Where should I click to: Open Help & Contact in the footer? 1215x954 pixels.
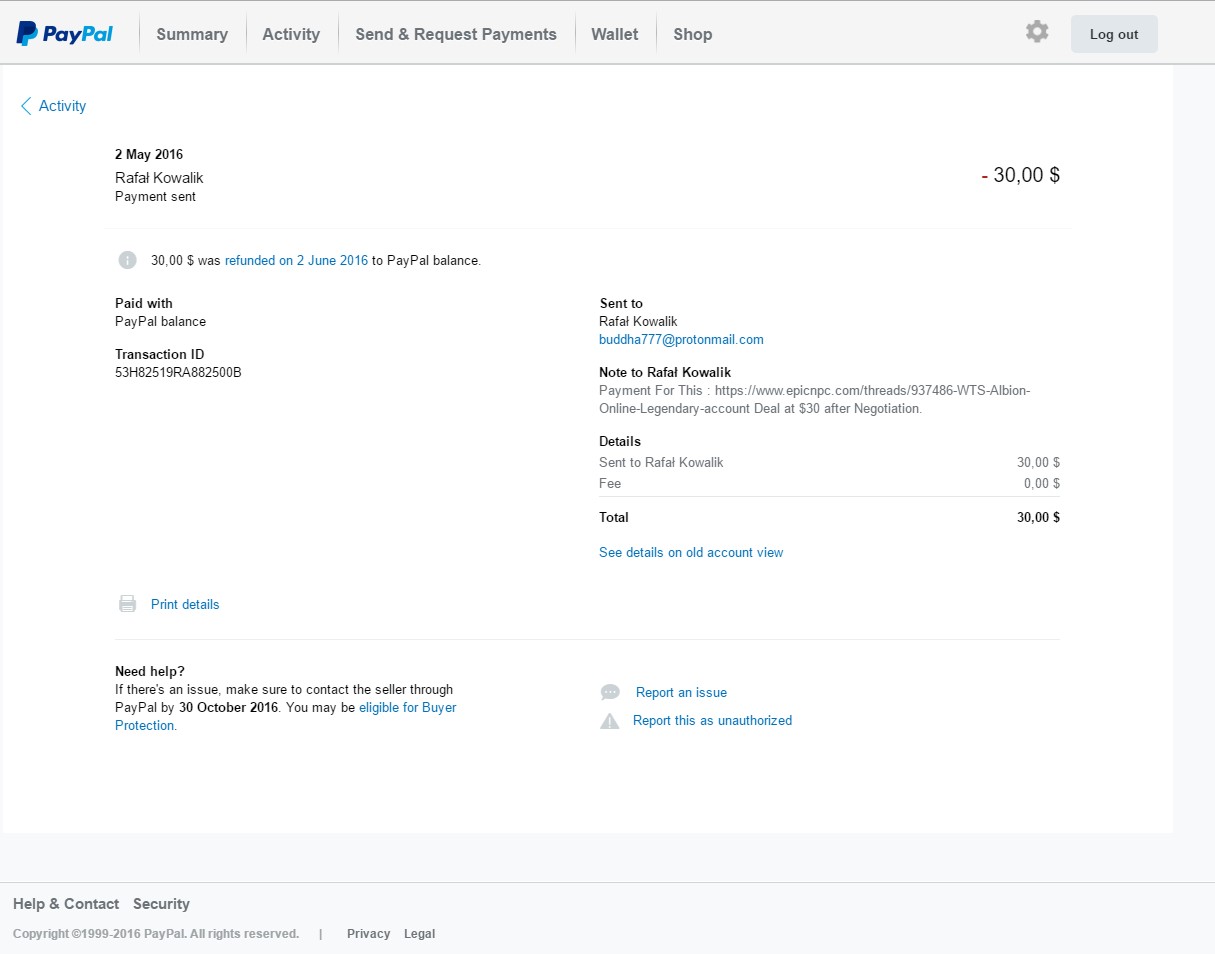pyautogui.click(x=66, y=904)
